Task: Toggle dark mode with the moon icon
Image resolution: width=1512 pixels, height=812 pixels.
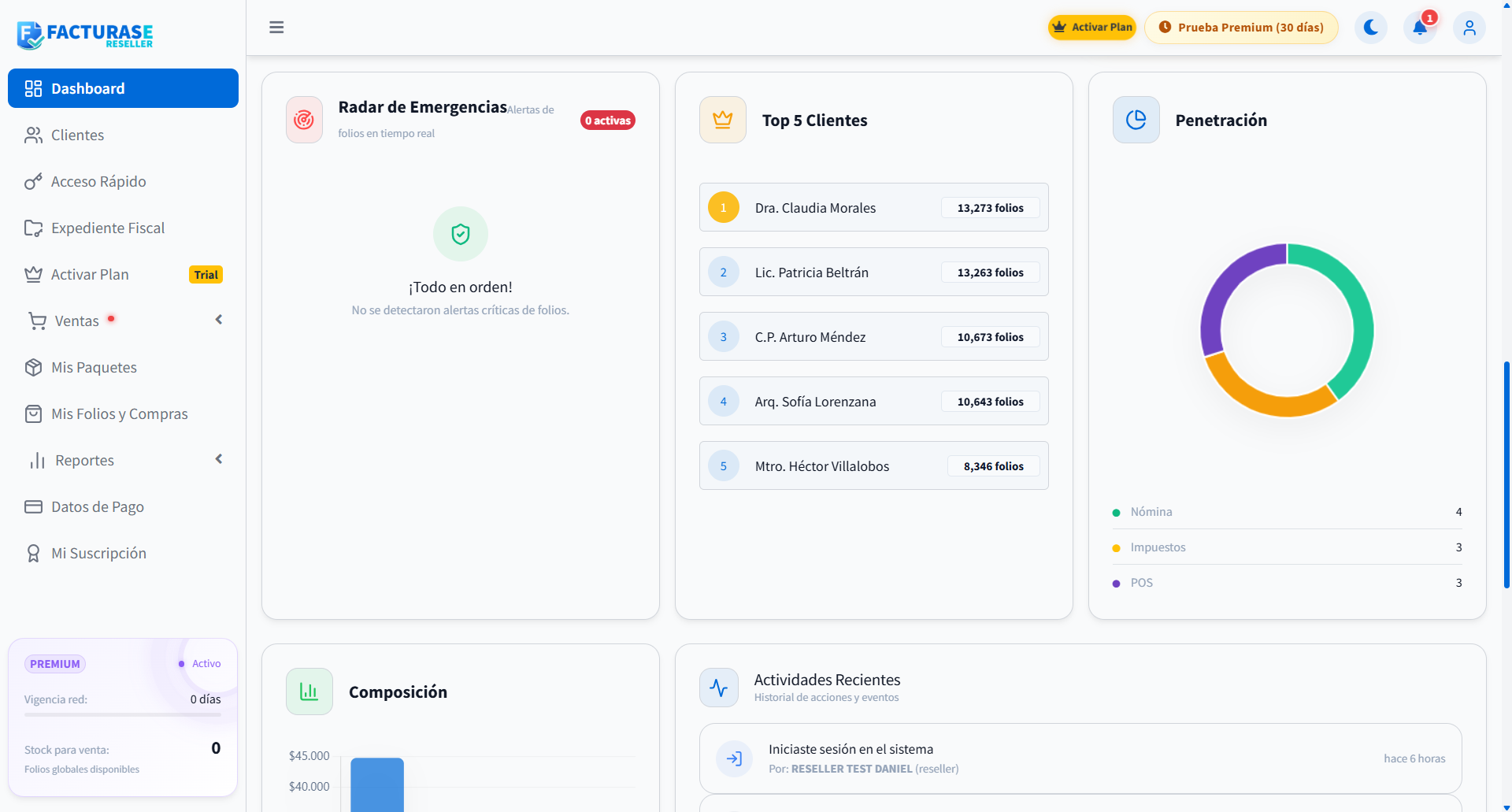Action: [x=1371, y=28]
